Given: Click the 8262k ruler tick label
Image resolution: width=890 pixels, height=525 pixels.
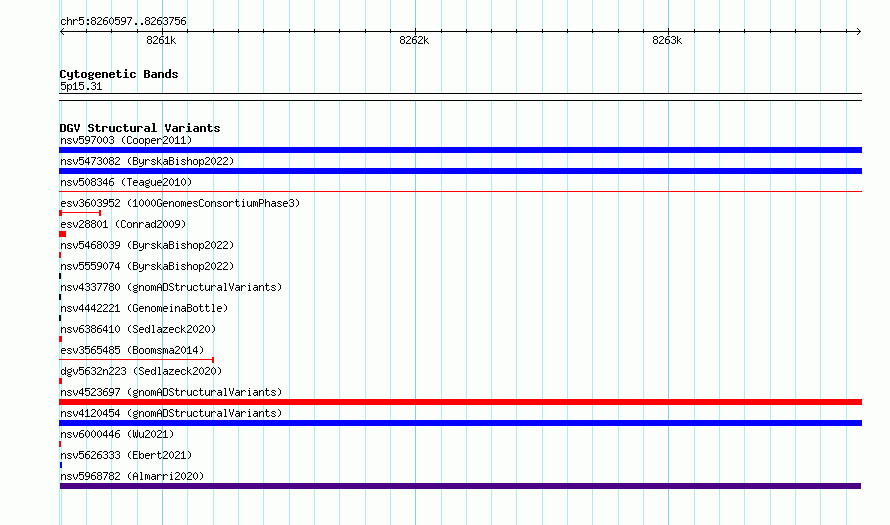Looking at the screenshot, I should point(414,40).
